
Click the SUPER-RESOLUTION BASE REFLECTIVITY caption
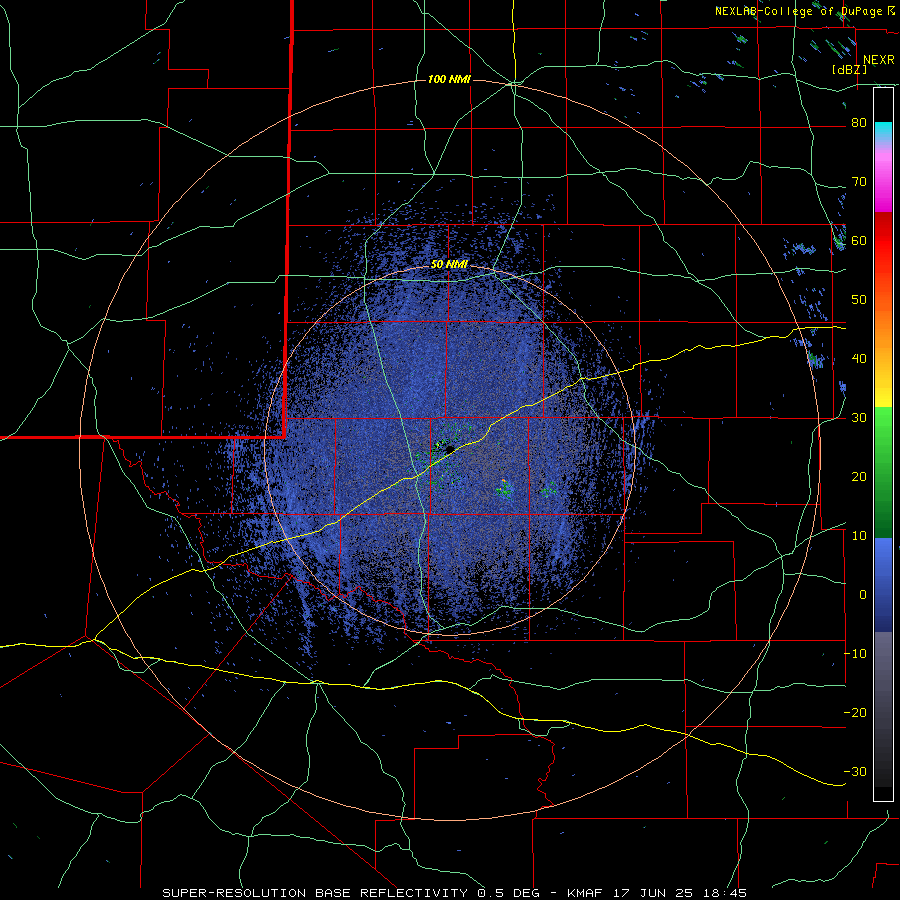[x=315, y=893]
